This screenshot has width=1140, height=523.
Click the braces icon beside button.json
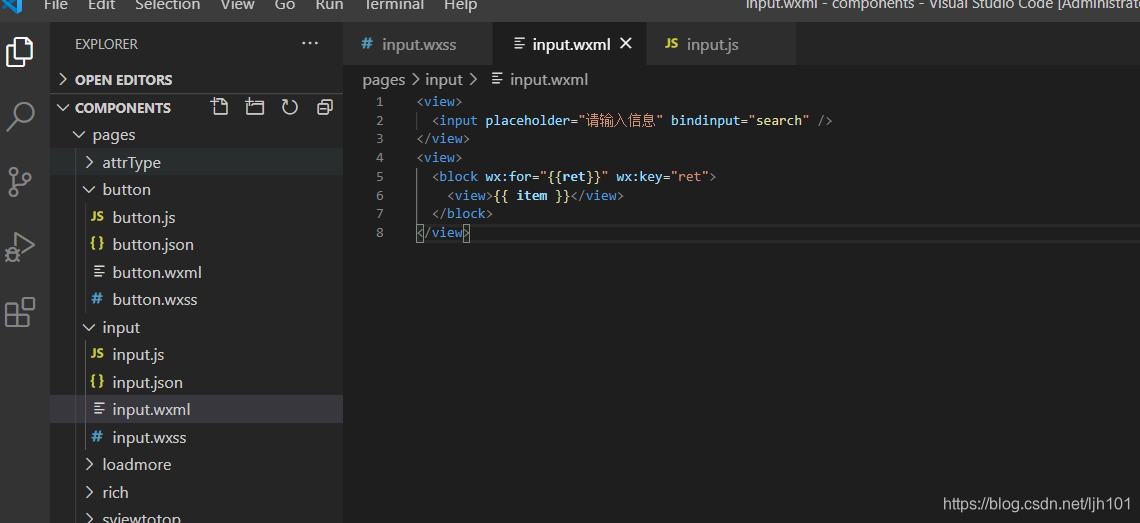click(97, 244)
